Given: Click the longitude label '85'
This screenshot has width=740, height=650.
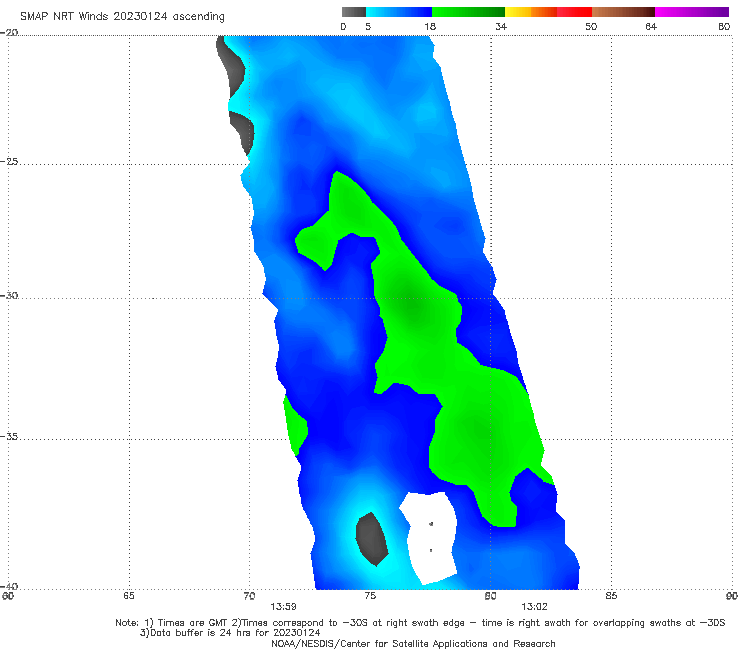Looking at the screenshot, I should tap(611, 596).
